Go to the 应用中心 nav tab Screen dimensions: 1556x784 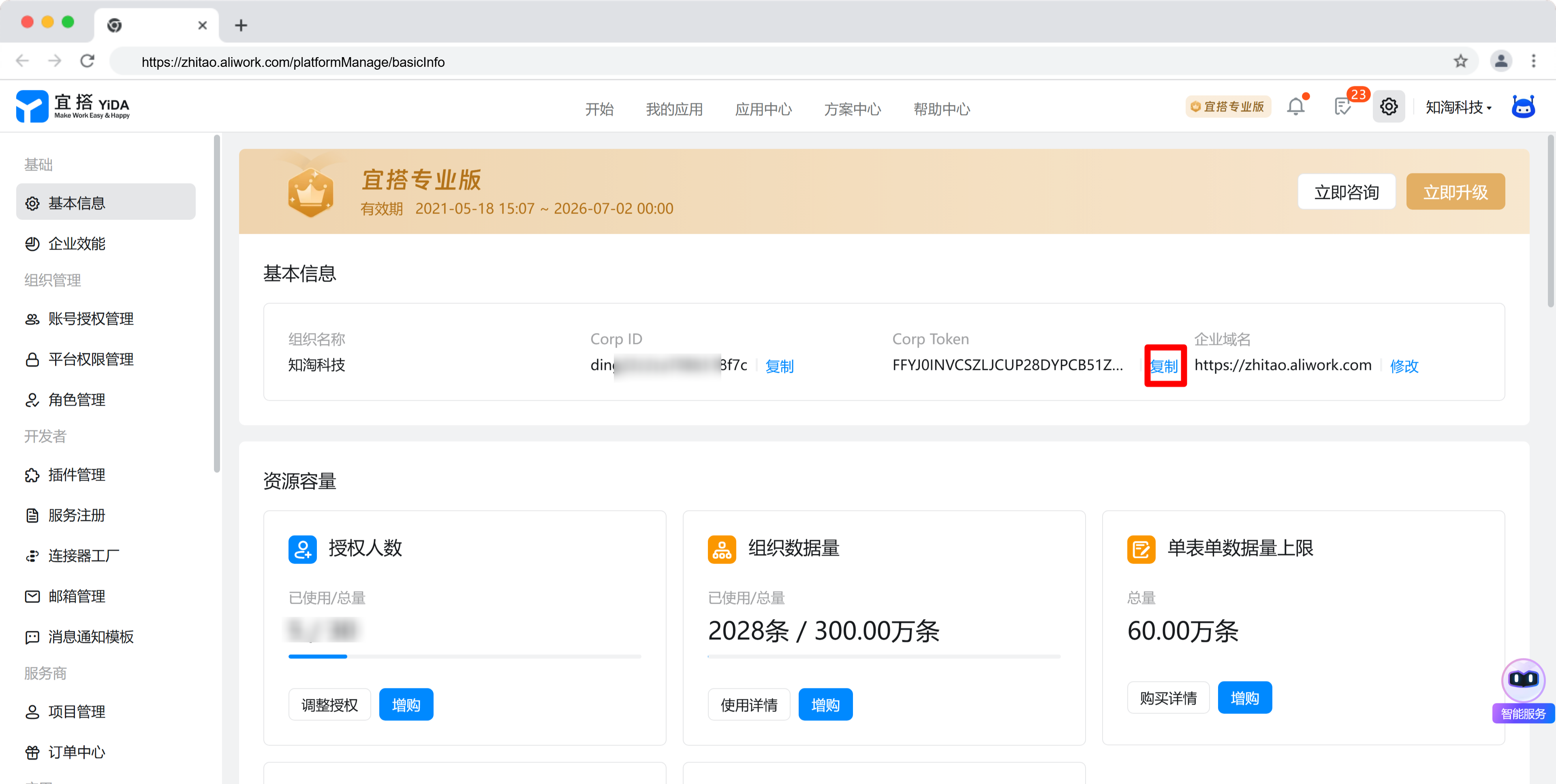(763, 109)
